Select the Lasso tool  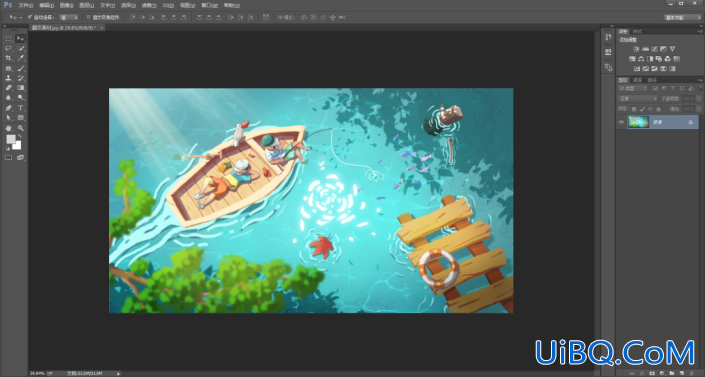pyautogui.click(x=9, y=49)
